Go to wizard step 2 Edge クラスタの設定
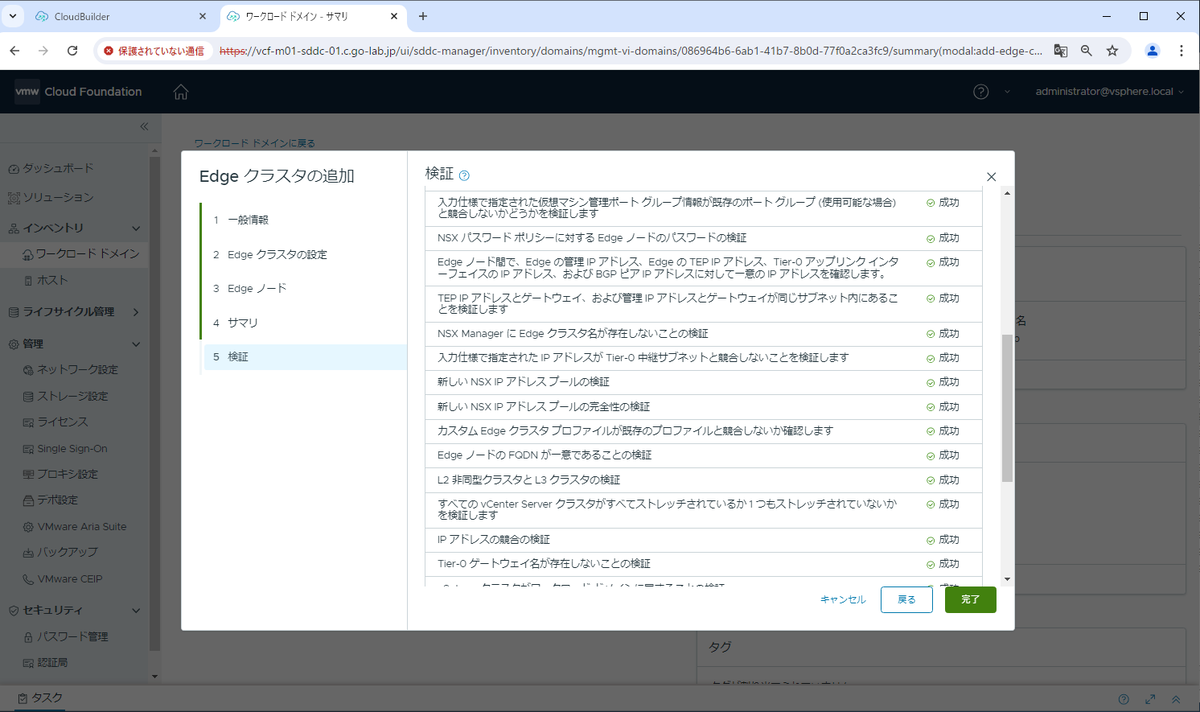 [304, 254]
